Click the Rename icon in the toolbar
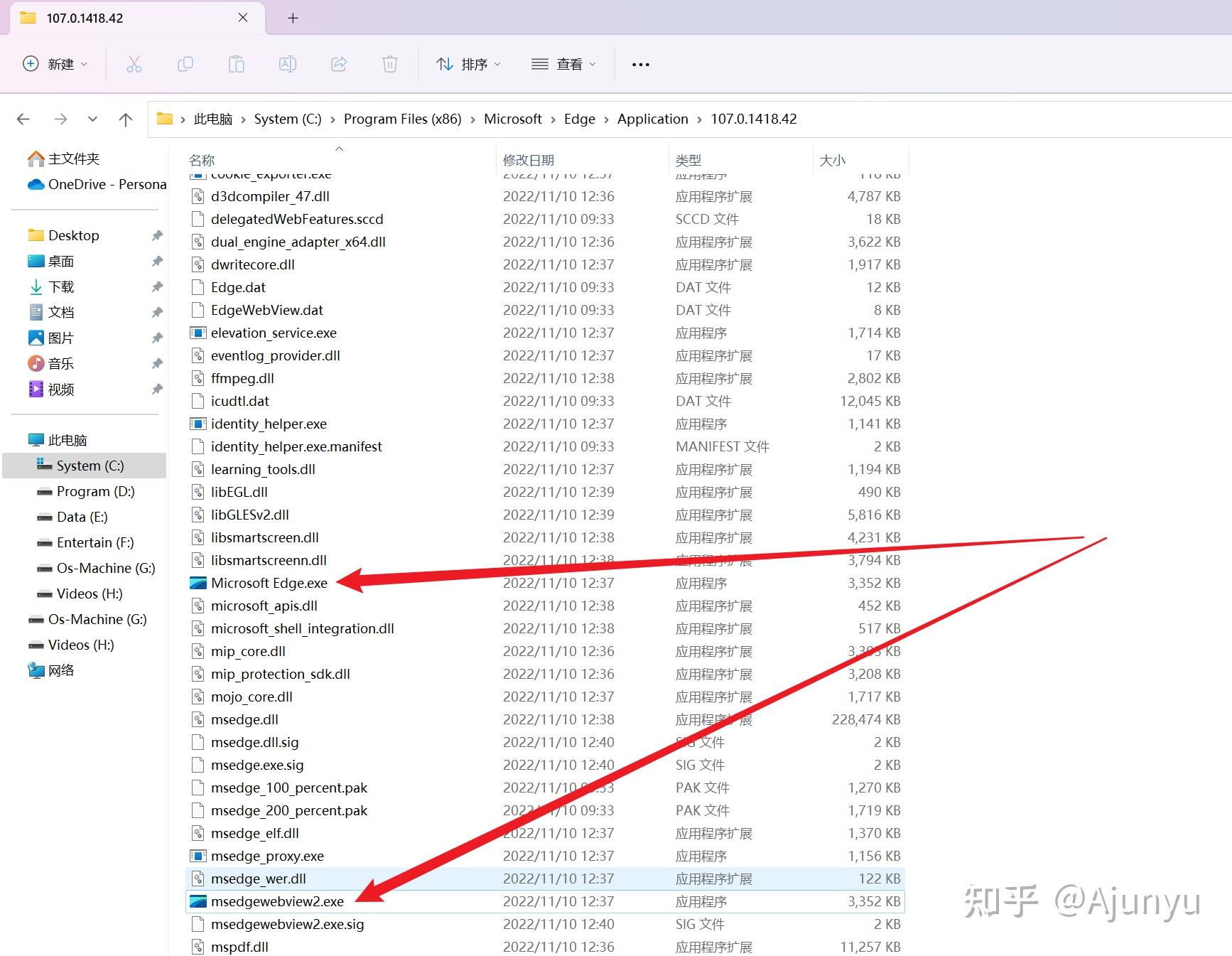Image resolution: width=1232 pixels, height=956 pixels. [288, 64]
